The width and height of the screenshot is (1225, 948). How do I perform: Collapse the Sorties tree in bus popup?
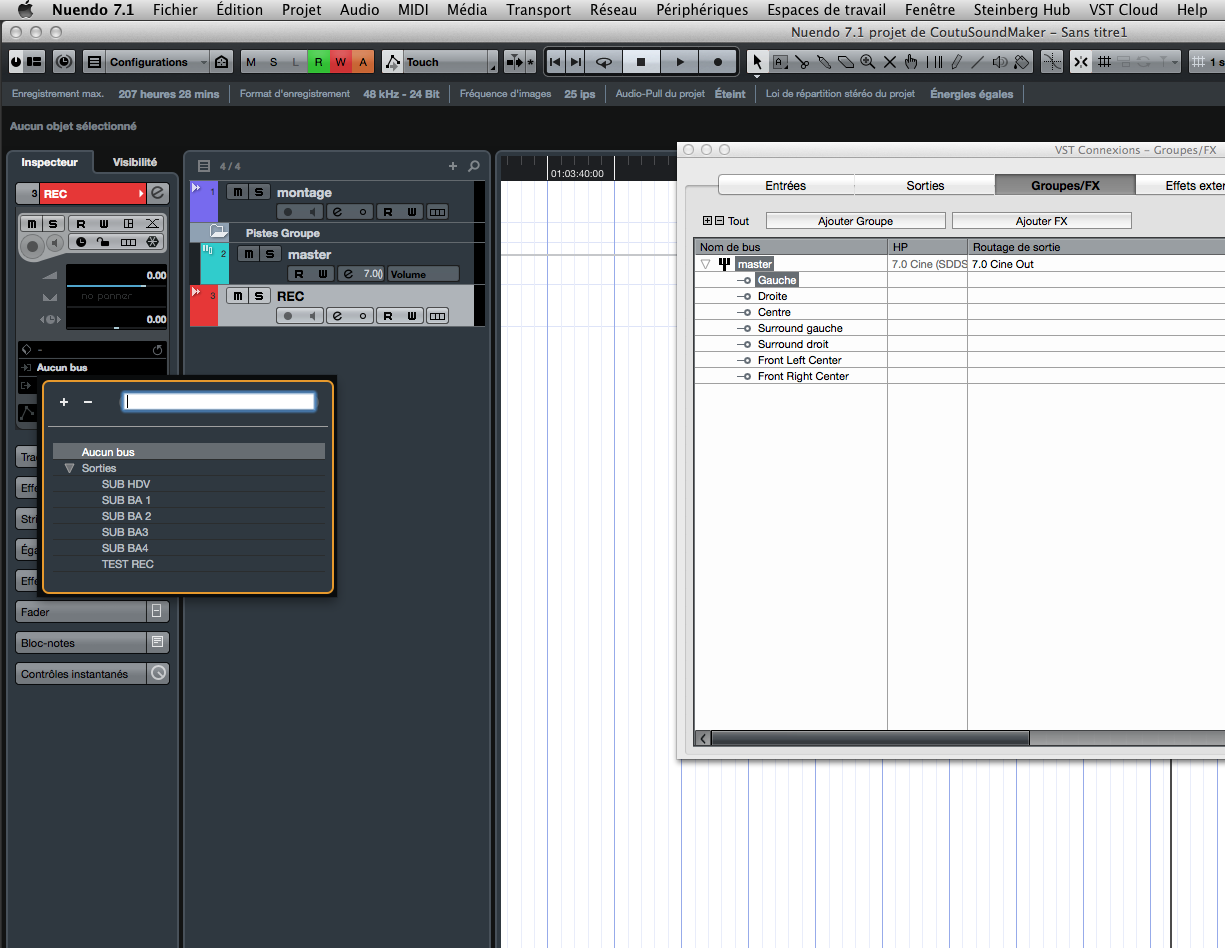(x=69, y=468)
